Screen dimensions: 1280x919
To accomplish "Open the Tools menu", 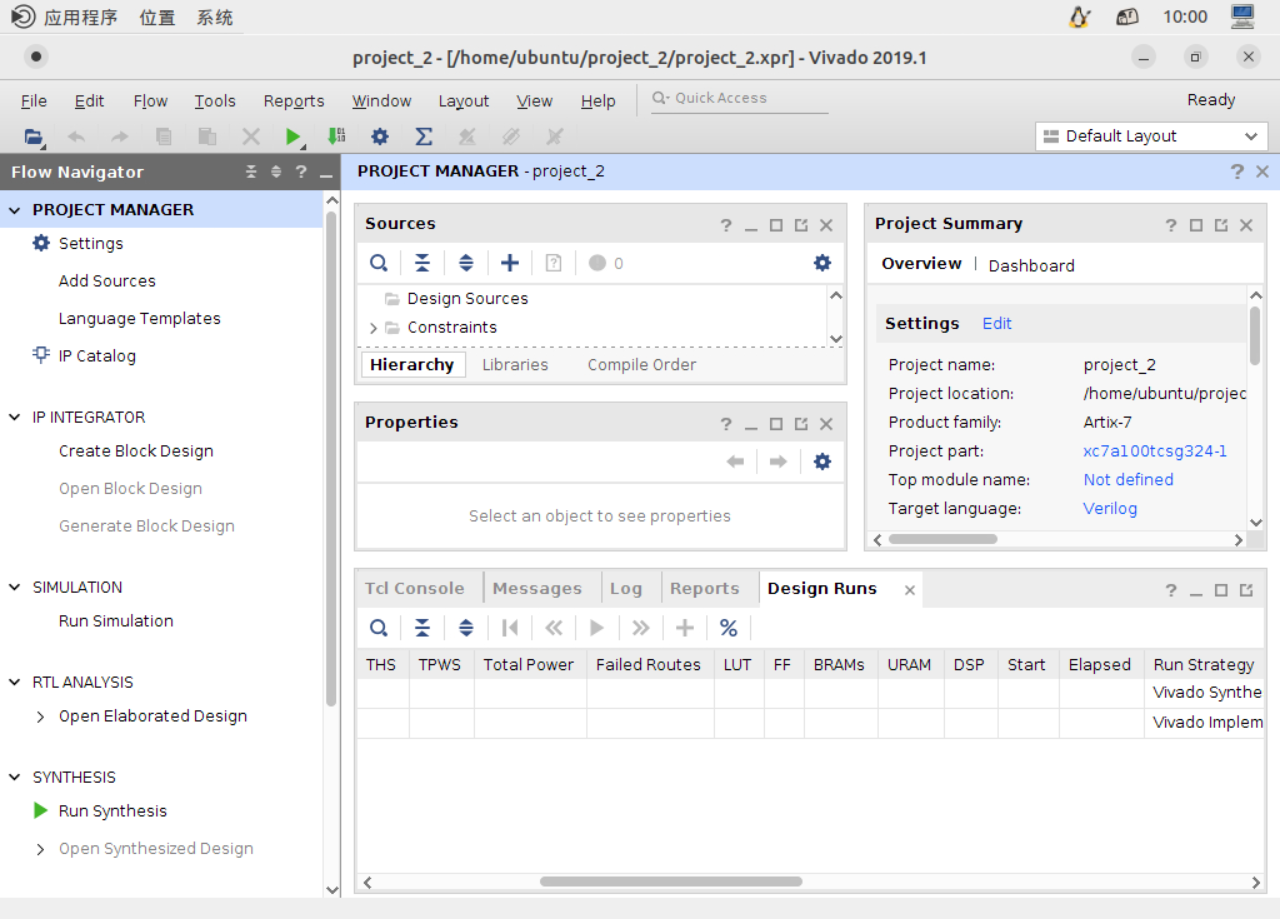I will pos(215,101).
